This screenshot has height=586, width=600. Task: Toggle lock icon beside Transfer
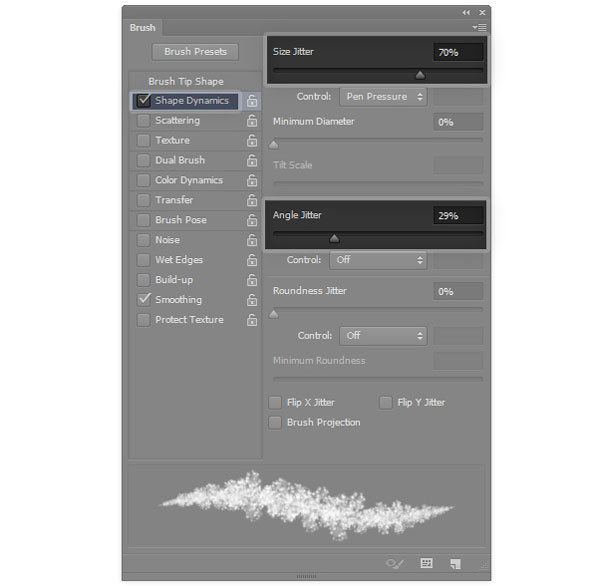point(252,200)
